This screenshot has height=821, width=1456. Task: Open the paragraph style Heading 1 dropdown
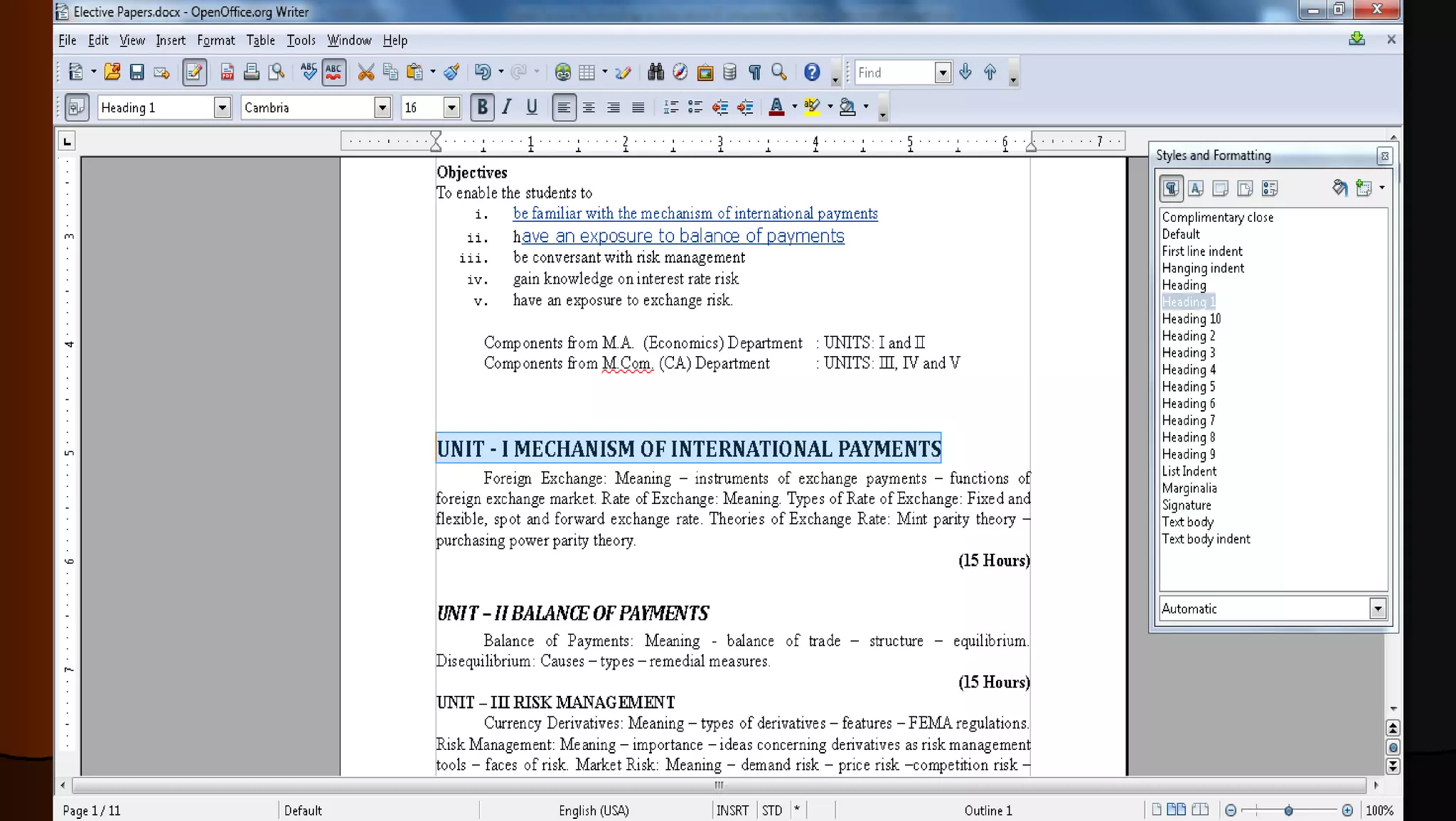click(222, 107)
